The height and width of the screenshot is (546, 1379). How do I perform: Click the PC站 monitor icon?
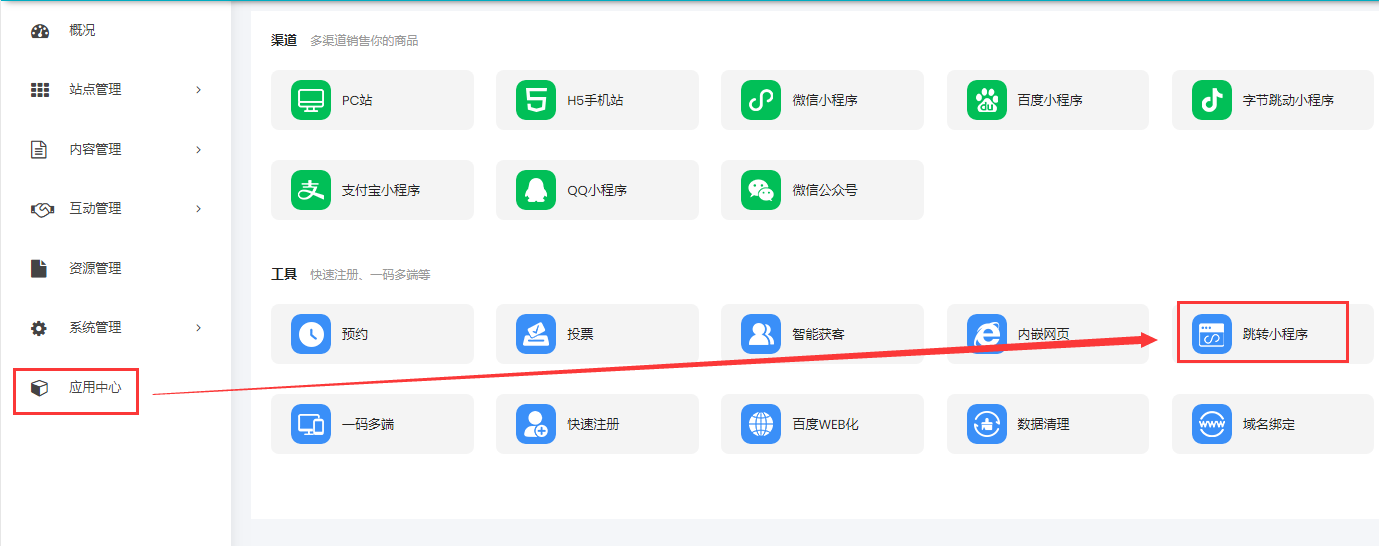pos(310,100)
